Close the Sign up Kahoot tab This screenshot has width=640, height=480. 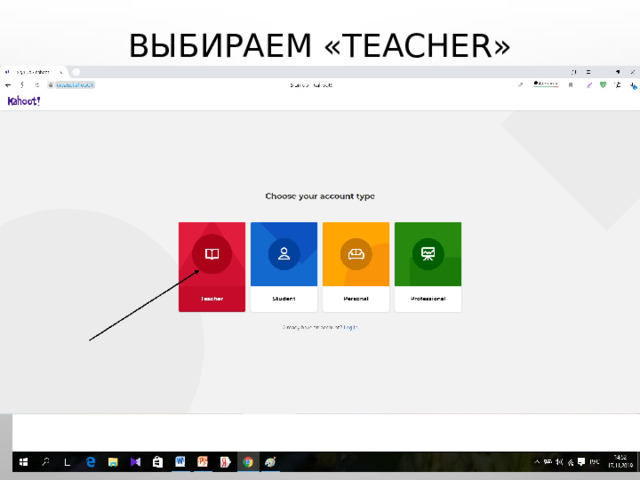(61, 72)
